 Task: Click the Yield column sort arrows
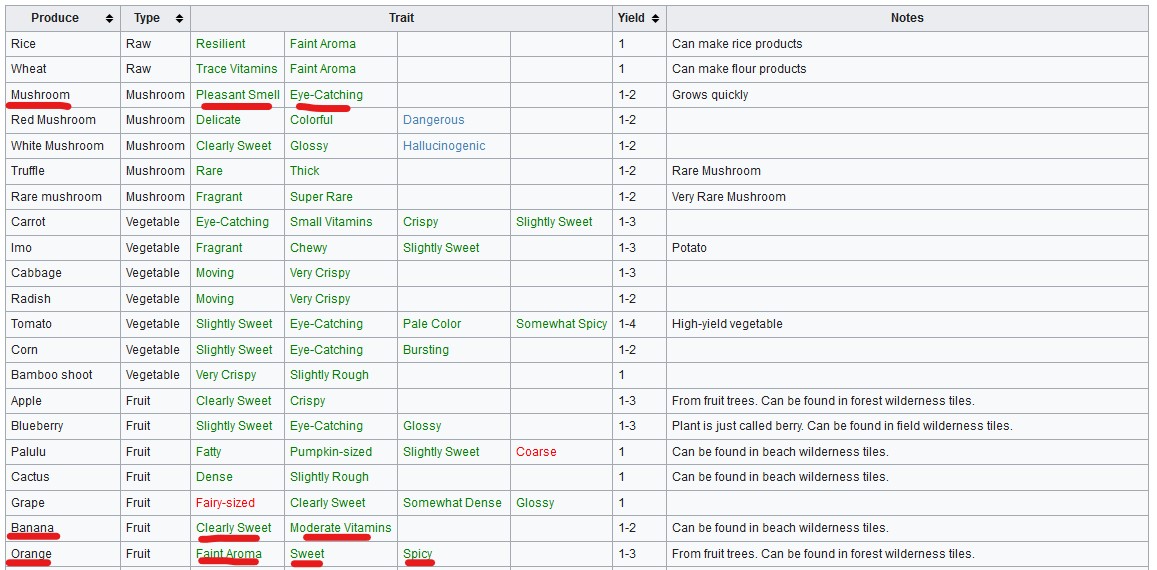[654, 19]
